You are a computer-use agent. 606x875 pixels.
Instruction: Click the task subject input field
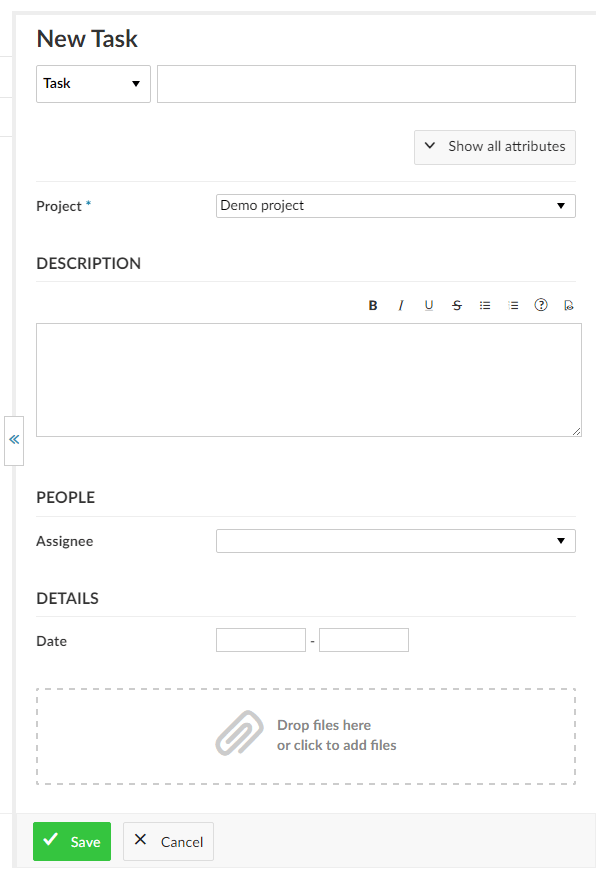click(x=366, y=84)
